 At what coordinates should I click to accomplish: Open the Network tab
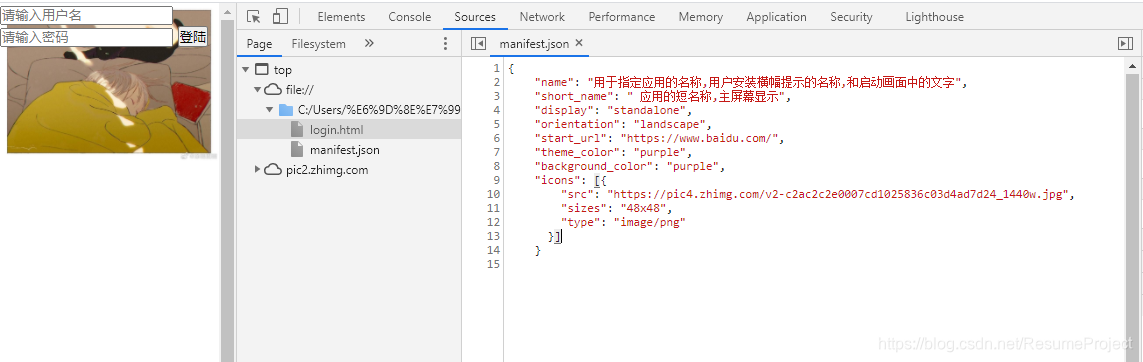click(x=542, y=17)
